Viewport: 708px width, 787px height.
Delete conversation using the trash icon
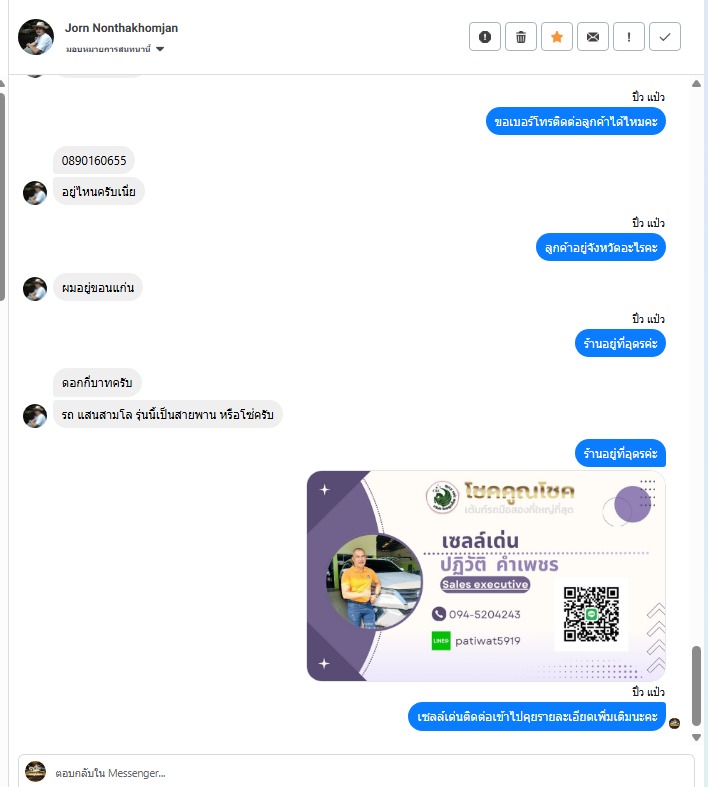(x=521, y=37)
